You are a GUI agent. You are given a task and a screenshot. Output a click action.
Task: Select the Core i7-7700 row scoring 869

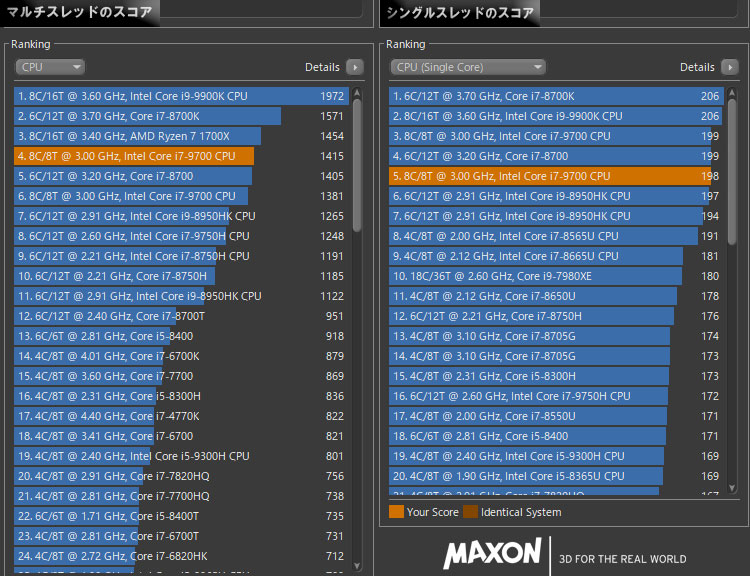point(181,377)
